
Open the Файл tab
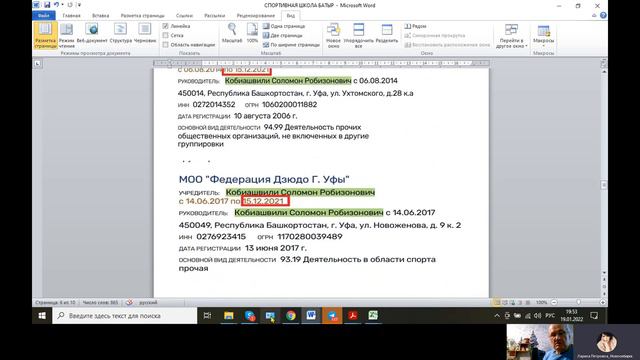click(x=43, y=16)
